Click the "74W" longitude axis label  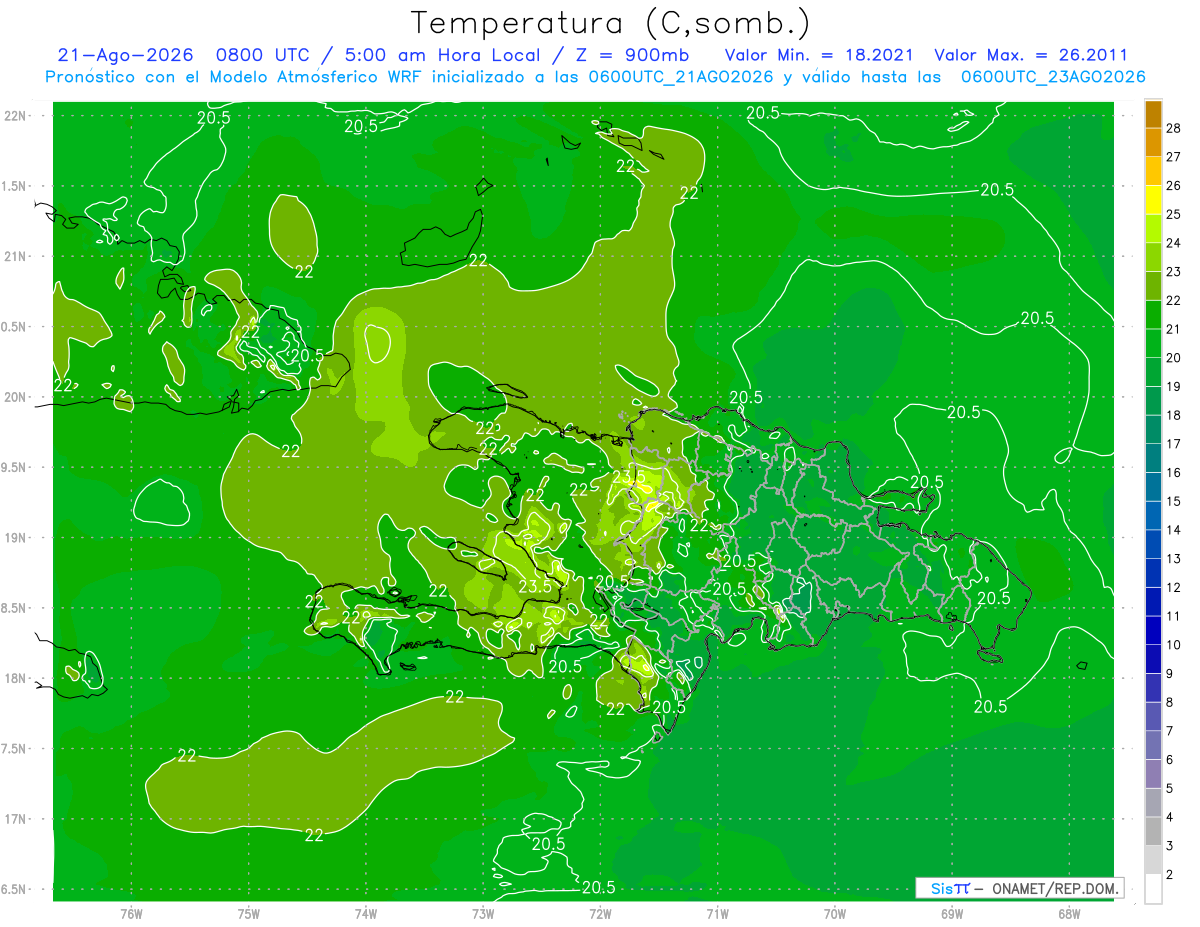click(x=365, y=913)
